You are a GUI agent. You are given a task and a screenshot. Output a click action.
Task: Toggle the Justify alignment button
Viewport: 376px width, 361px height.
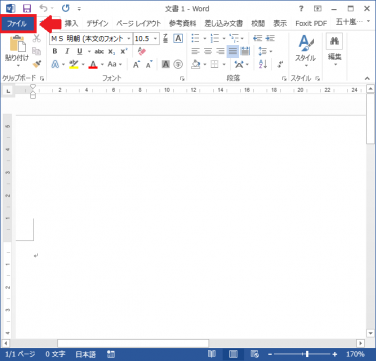(x=233, y=51)
